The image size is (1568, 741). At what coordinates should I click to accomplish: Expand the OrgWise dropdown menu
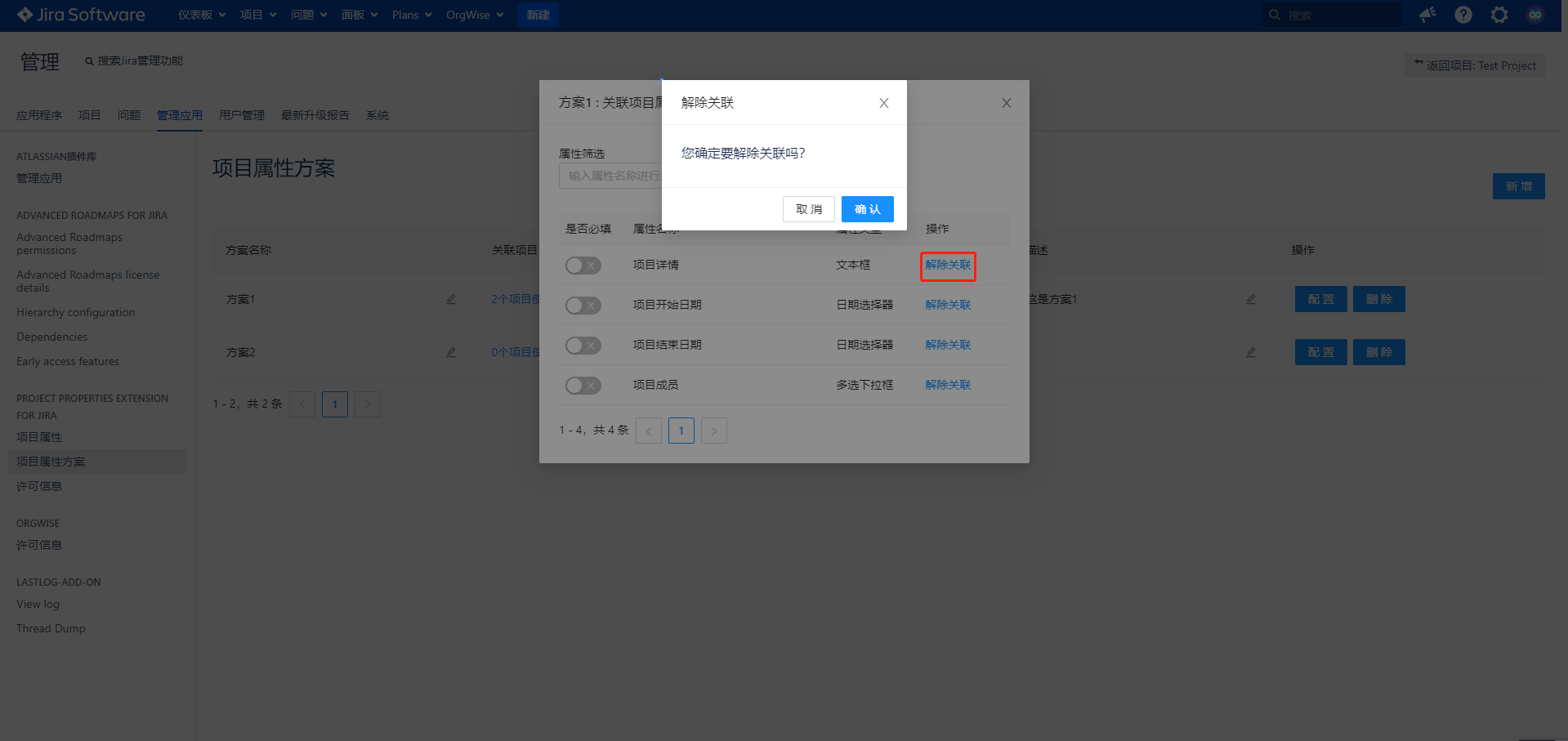click(x=475, y=15)
